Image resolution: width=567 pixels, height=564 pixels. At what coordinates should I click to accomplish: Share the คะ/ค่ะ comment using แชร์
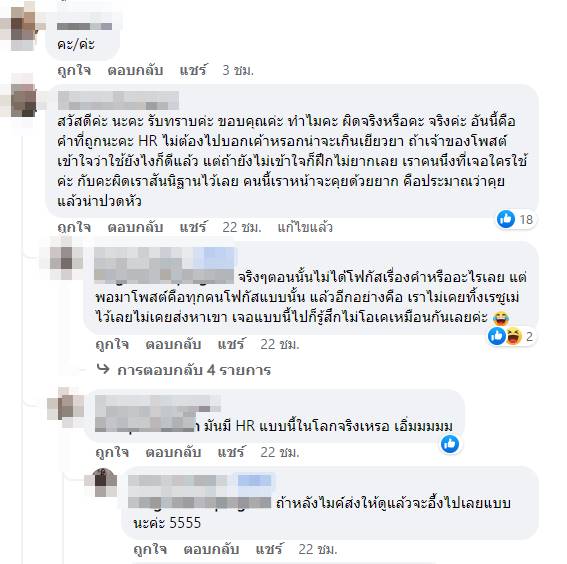[x=193, y=70]
